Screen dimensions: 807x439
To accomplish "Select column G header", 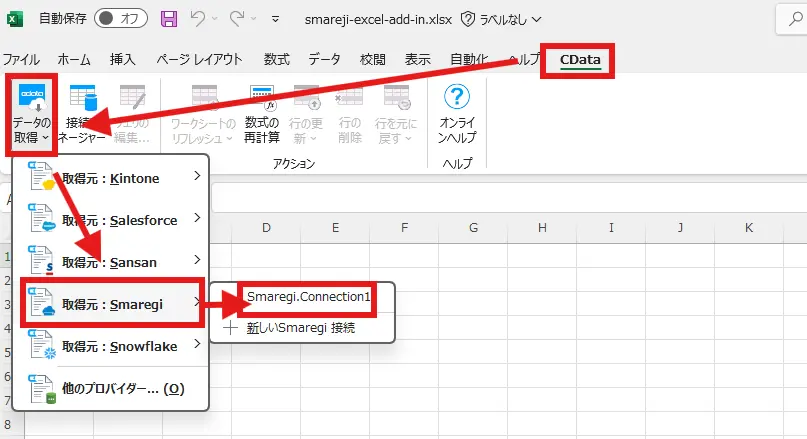I will pos(473,227).
